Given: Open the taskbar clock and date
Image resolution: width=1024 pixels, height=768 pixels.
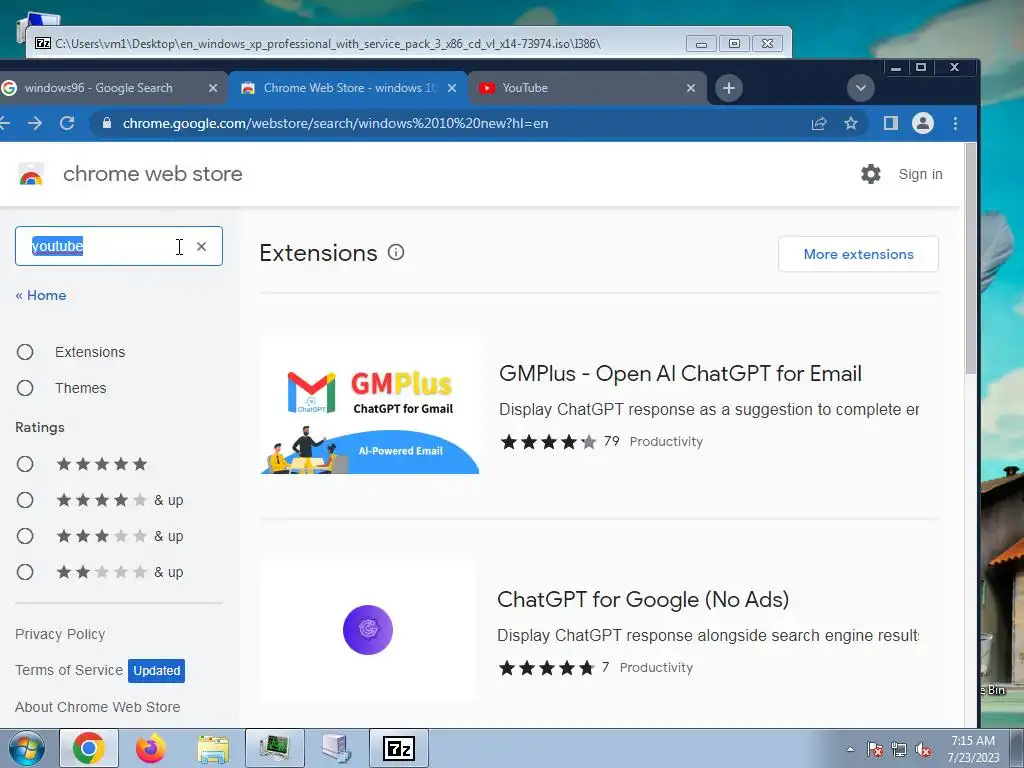Looking at the screenshot, I should tap(973, 749).
